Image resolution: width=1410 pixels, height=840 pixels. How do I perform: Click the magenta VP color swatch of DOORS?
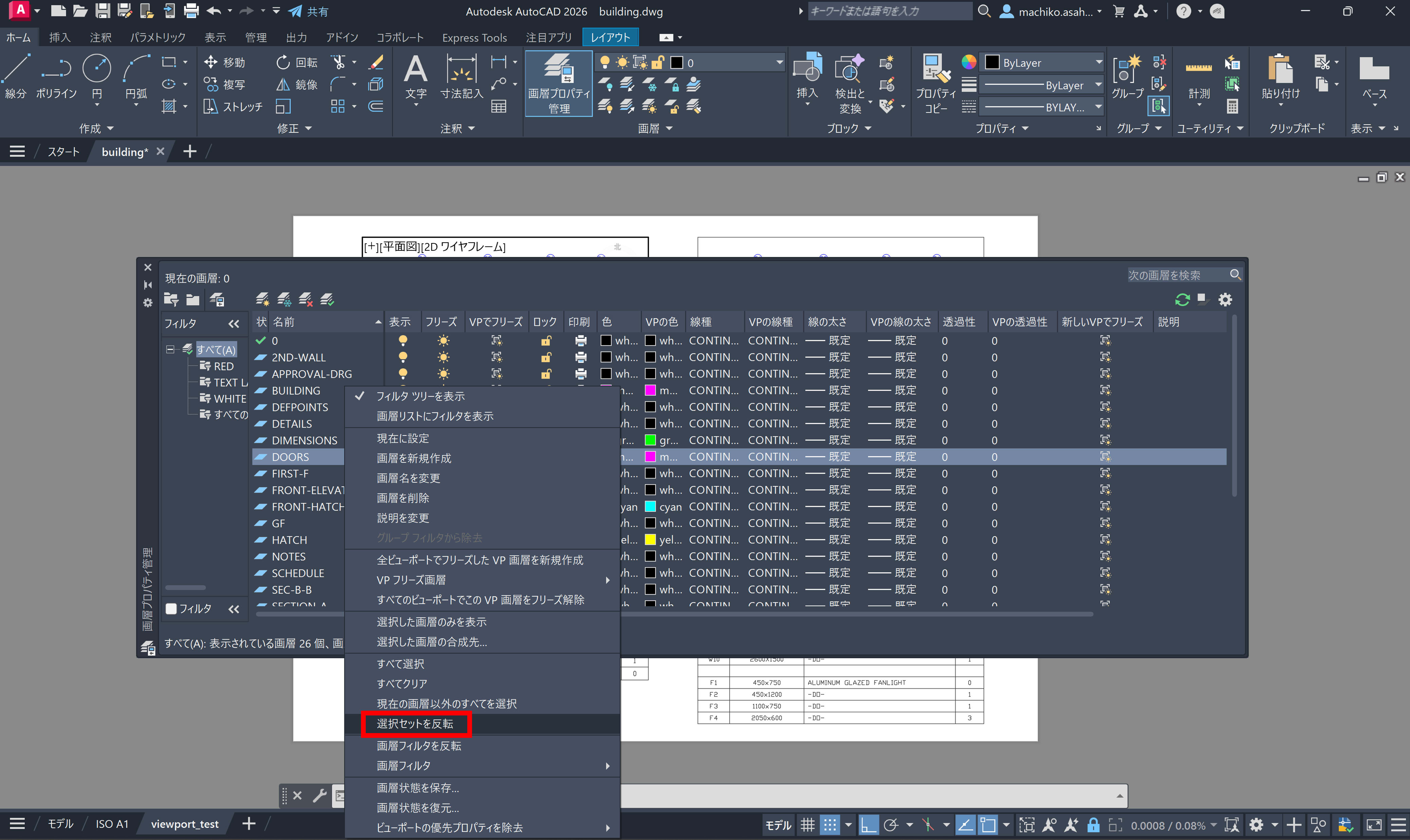[650, 457]
